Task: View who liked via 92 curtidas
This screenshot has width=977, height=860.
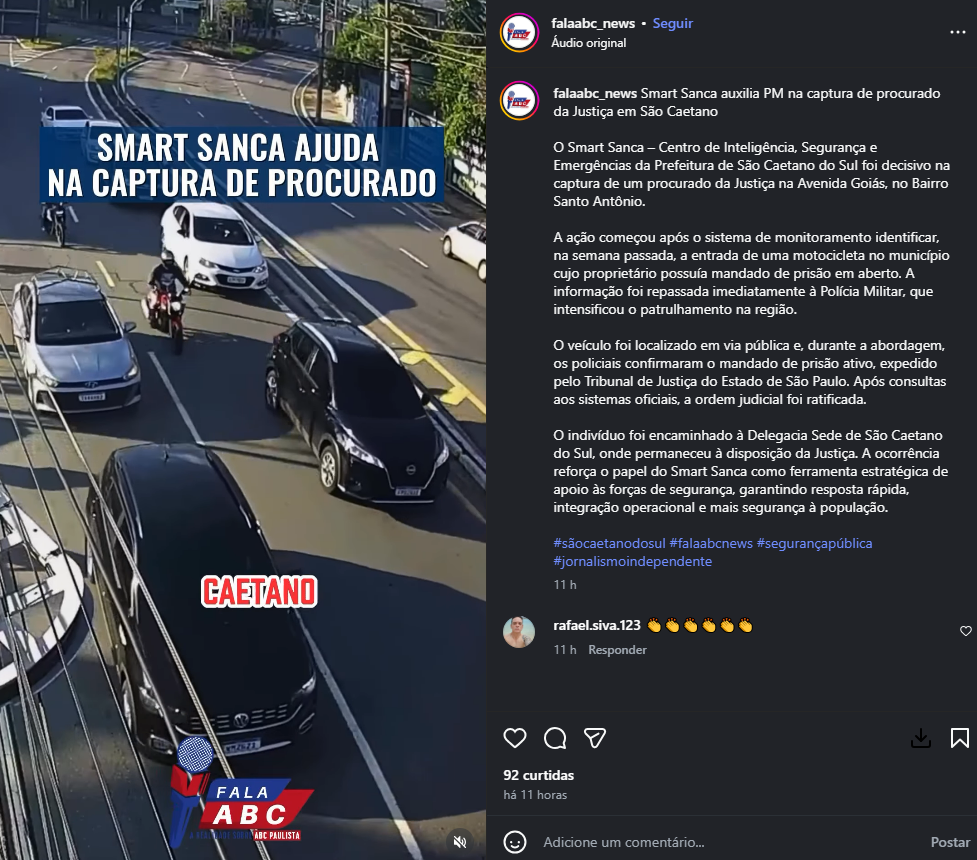Action: pyautogui.click(x=538, y=775)
